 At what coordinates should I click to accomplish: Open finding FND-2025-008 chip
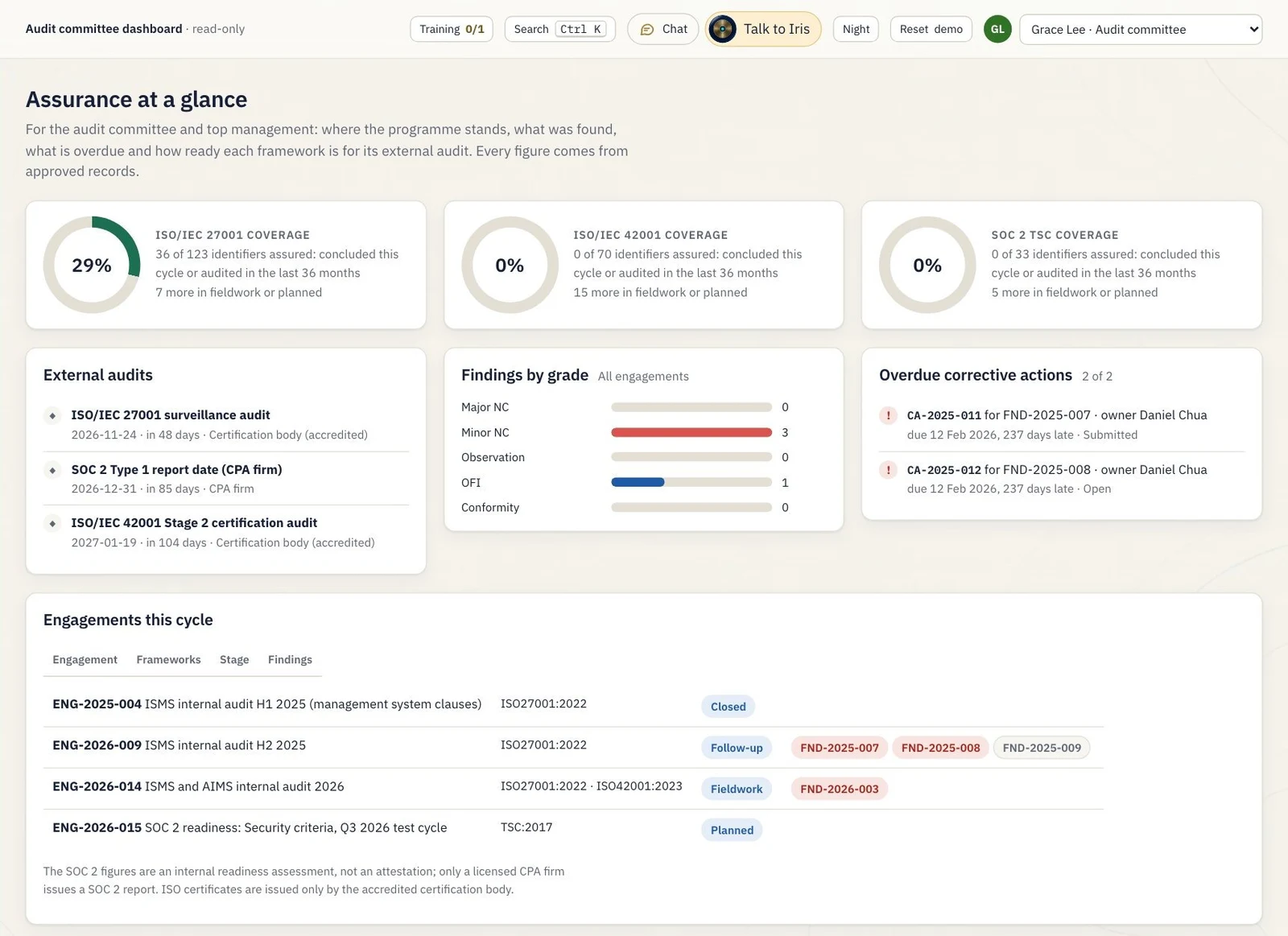tap(941, 748)
